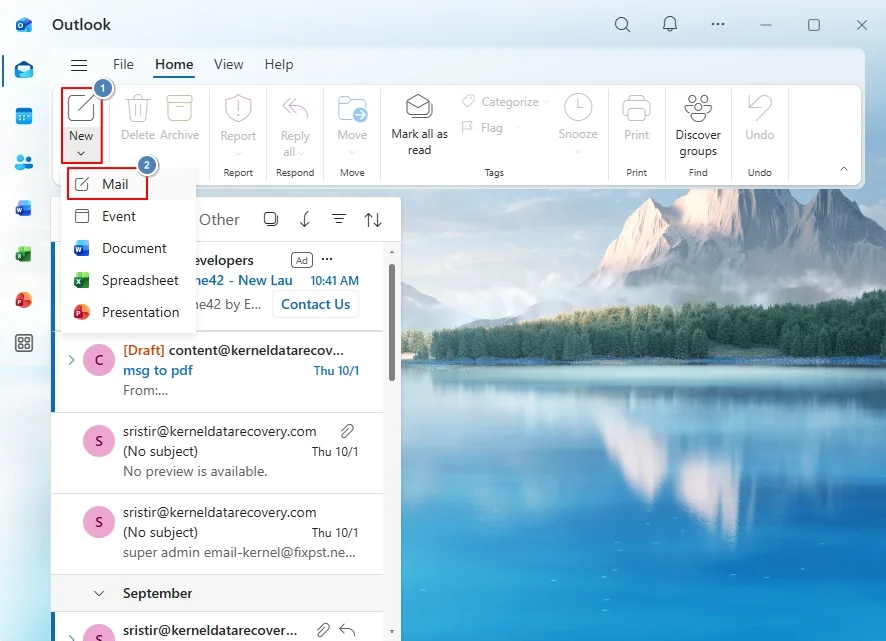Click the search magnifier icon
Viewport: 886px width, 641px height.
tap(622, 24)
